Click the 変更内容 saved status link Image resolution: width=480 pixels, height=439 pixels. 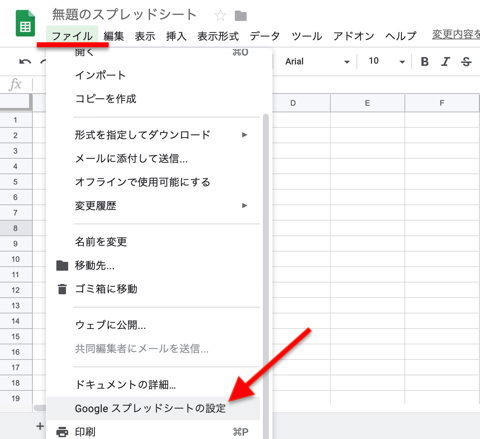[456, 34]
